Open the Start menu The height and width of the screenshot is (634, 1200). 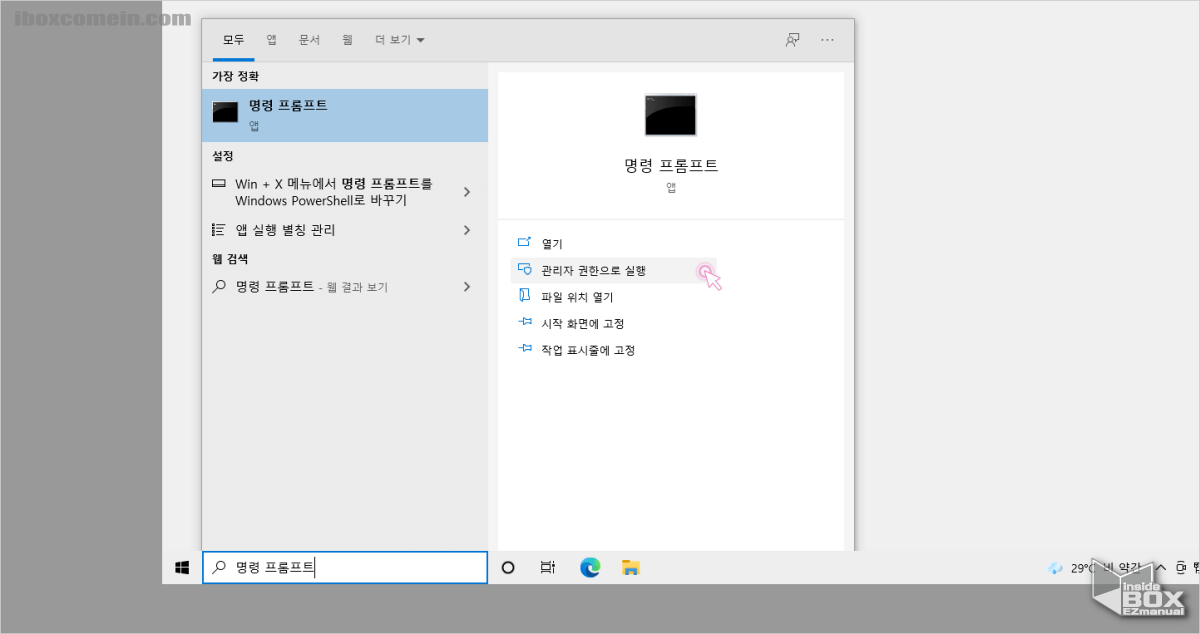point(181,567)
